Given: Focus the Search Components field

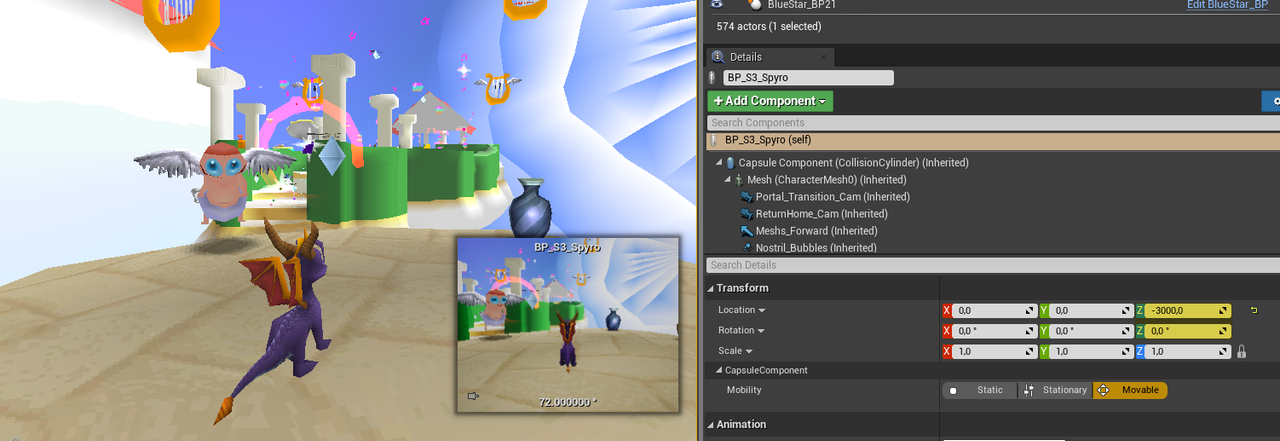Looking at the screenshot, I should pyautogui.click(x=992, y=123).
